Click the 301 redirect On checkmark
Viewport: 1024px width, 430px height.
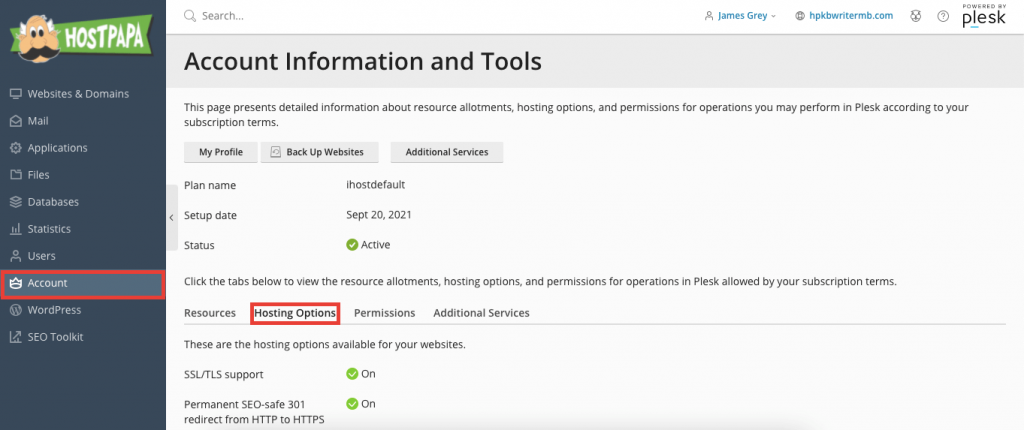pyautogui.click(x=352, y=403)
